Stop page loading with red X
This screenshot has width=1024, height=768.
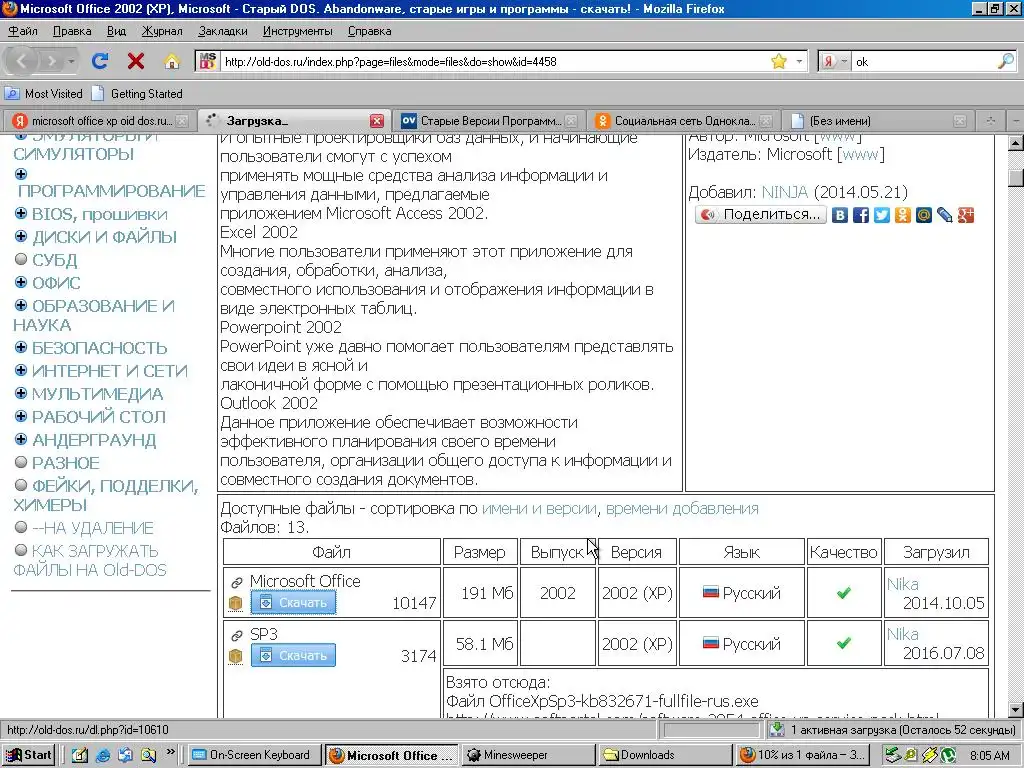(136, 61)
